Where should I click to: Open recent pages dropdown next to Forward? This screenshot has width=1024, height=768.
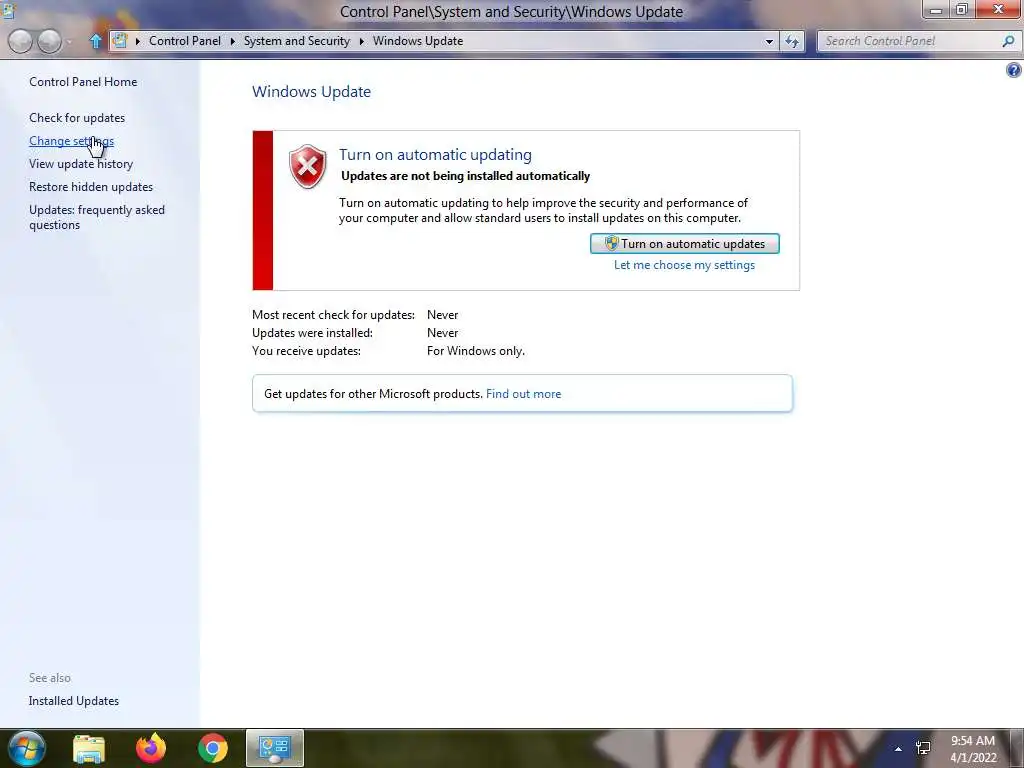click(x=69, y=42)
